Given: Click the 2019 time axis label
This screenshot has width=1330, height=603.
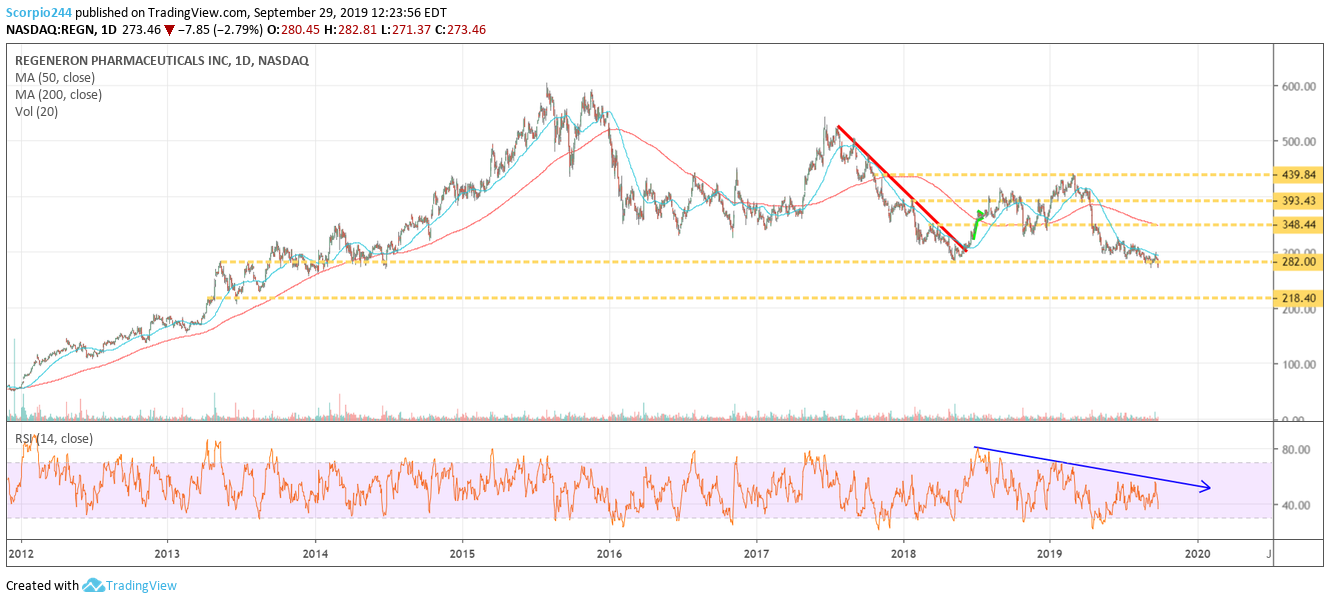Looking at the screenshot, I should (x=1050, y=552).
